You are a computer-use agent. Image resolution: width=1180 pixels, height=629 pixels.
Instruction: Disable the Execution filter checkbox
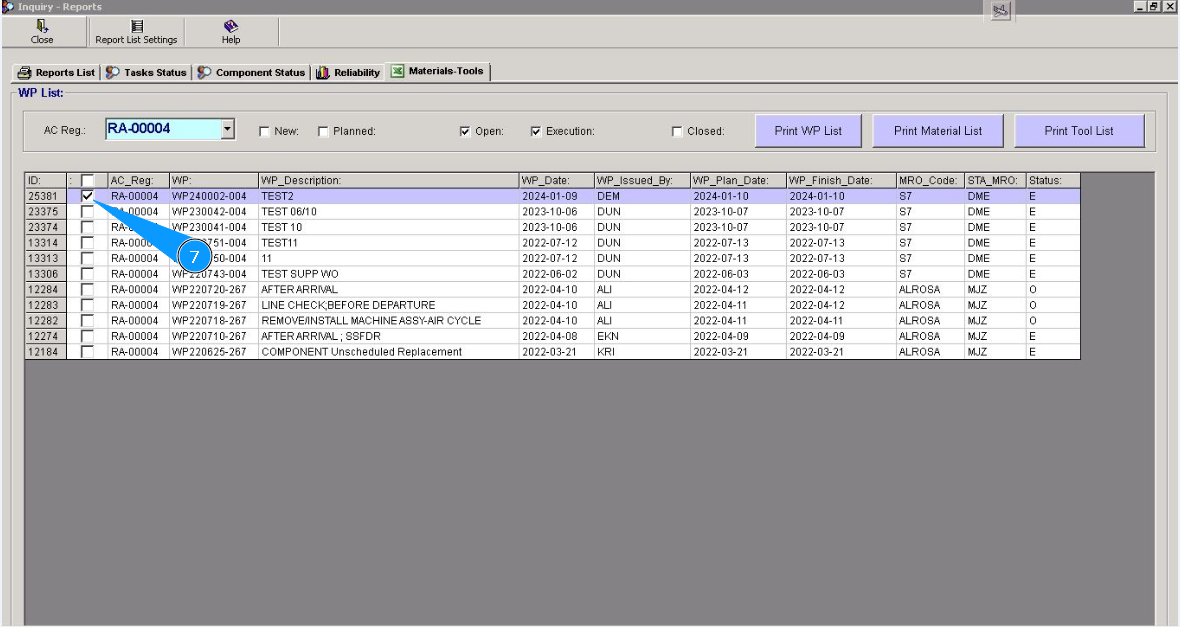(x=536, y=131)
